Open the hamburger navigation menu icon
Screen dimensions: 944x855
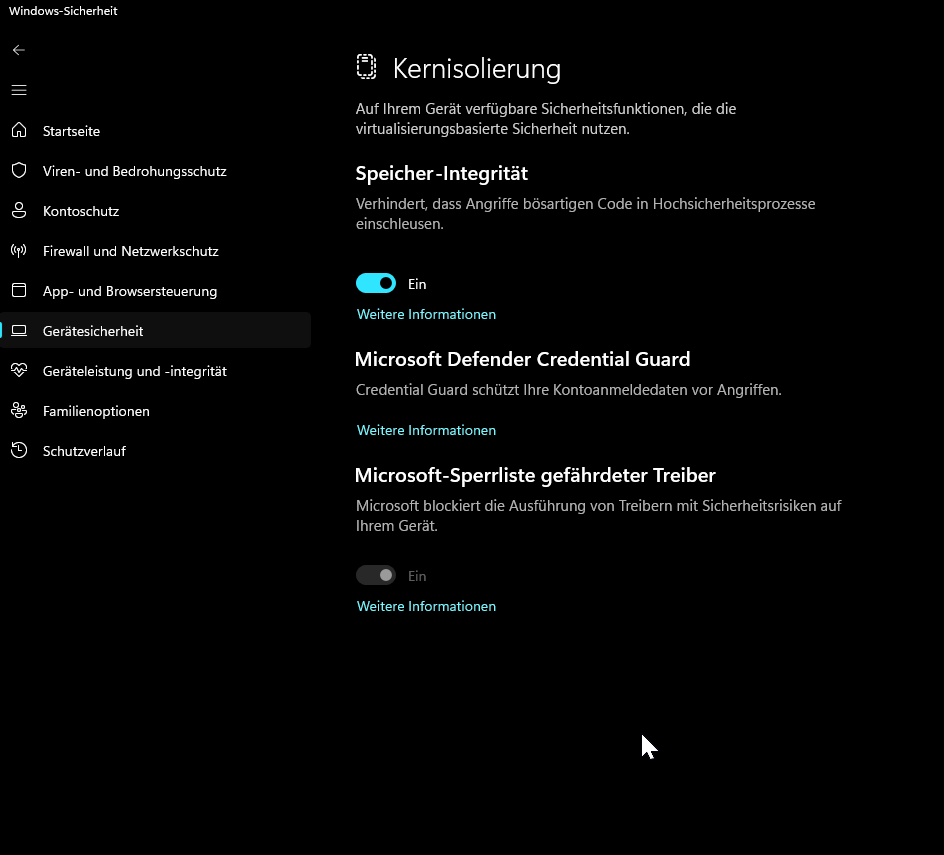18,90
